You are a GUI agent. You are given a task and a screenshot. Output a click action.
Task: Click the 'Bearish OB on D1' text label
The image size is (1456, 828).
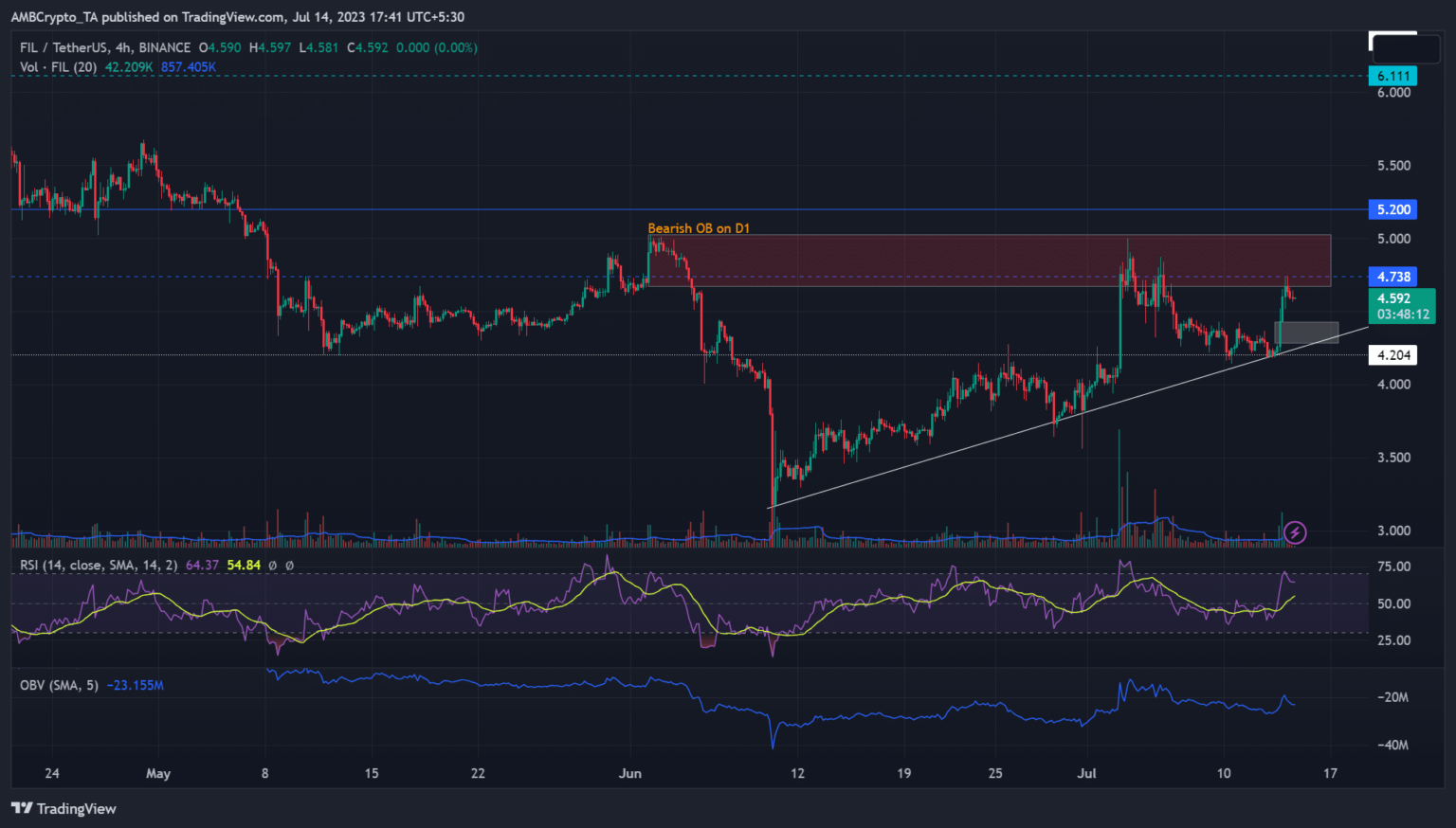point(698,228)
